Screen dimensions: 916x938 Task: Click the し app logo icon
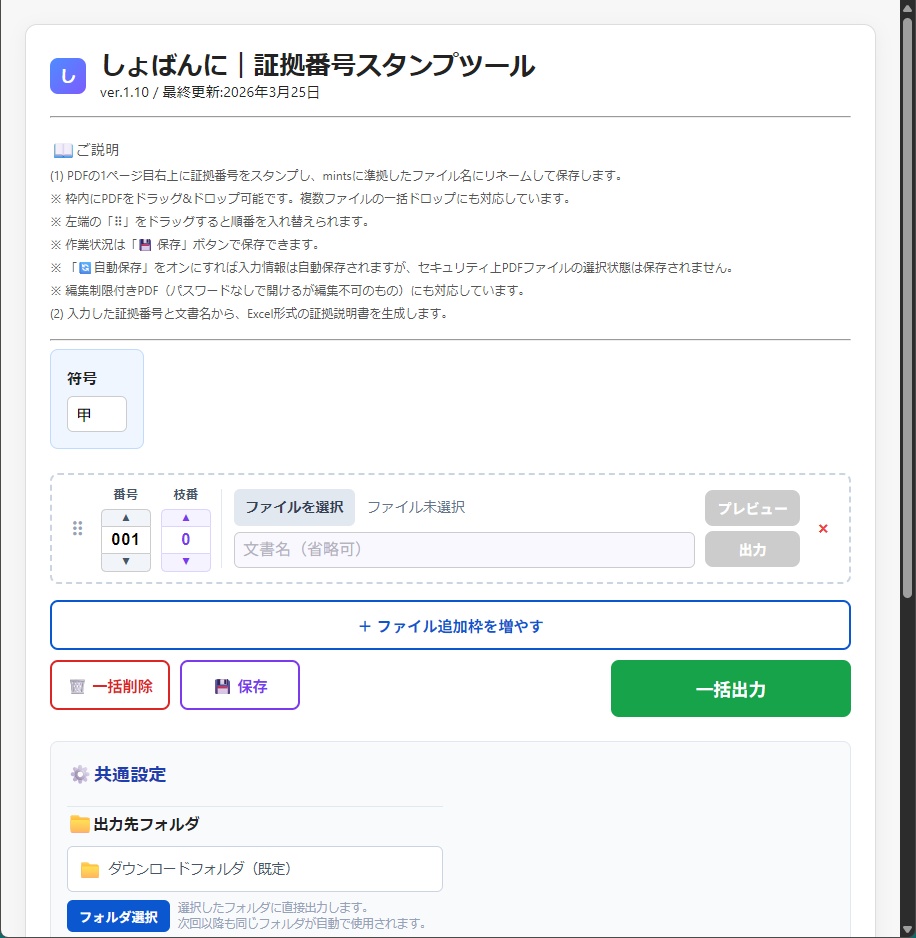[x=67, y=76]
